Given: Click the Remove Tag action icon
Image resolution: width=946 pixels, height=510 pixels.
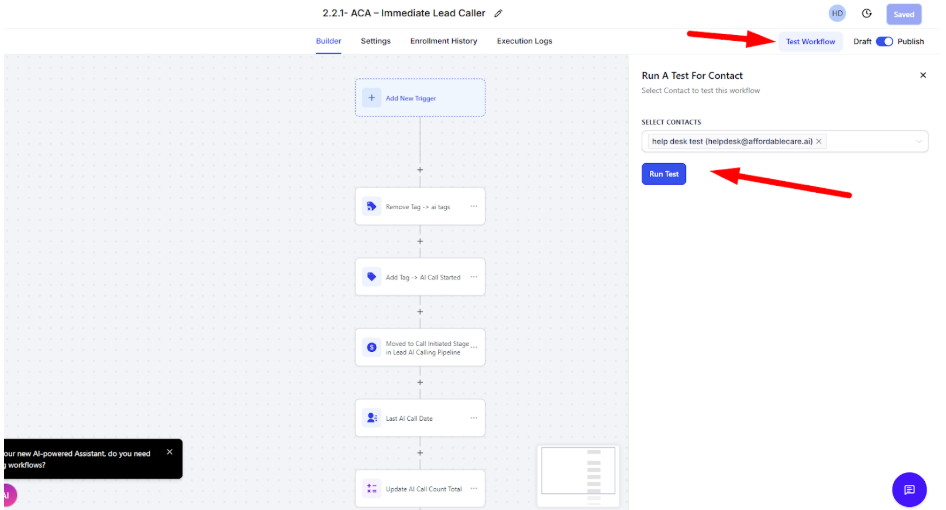Looking at the screenshot, I should 372,206.
